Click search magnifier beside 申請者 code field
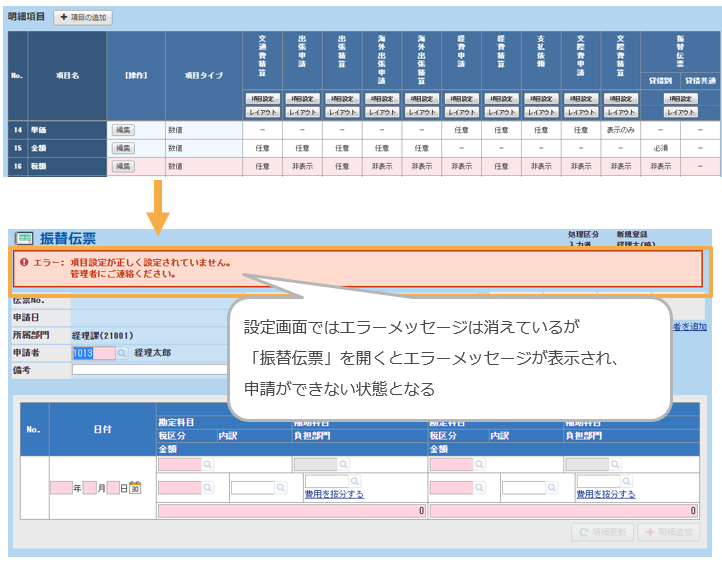The width and height of the screenshot is (722, 567). 122,353
